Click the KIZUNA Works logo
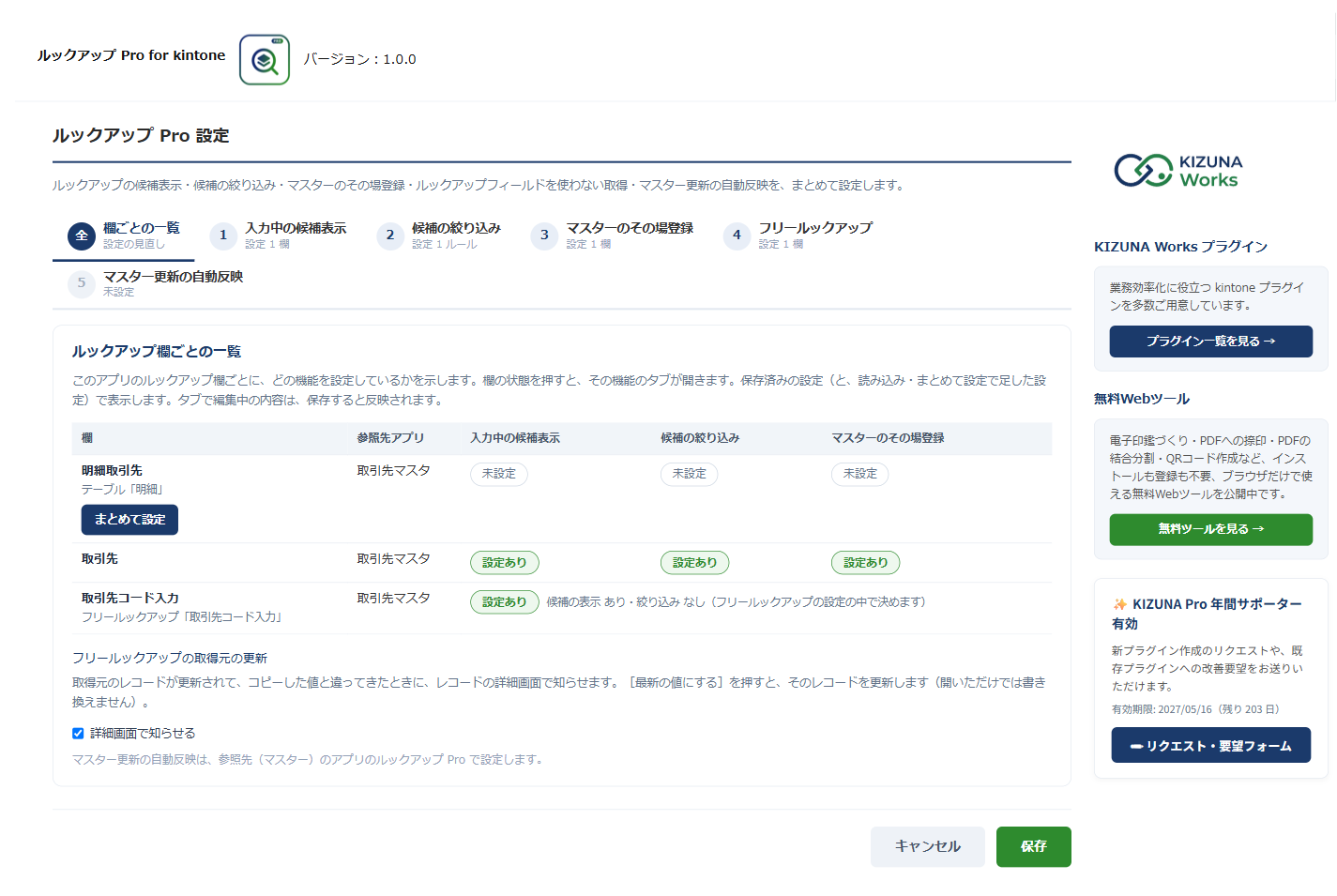This screenshot has width=1337, height=896. pyautogui.click(x=1178, y=171)
